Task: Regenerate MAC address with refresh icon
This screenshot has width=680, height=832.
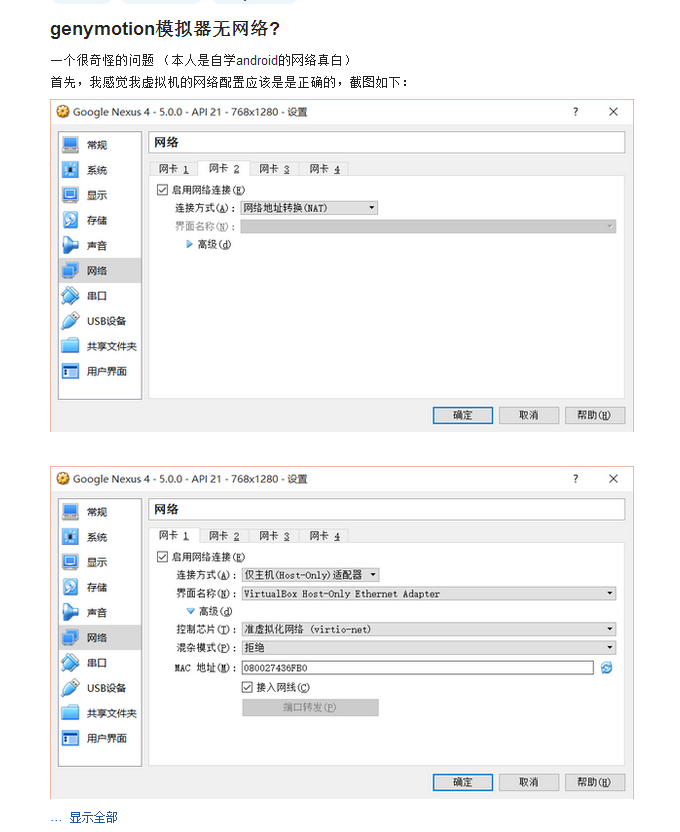Action: pyautogui.click(x=606, y=668)
